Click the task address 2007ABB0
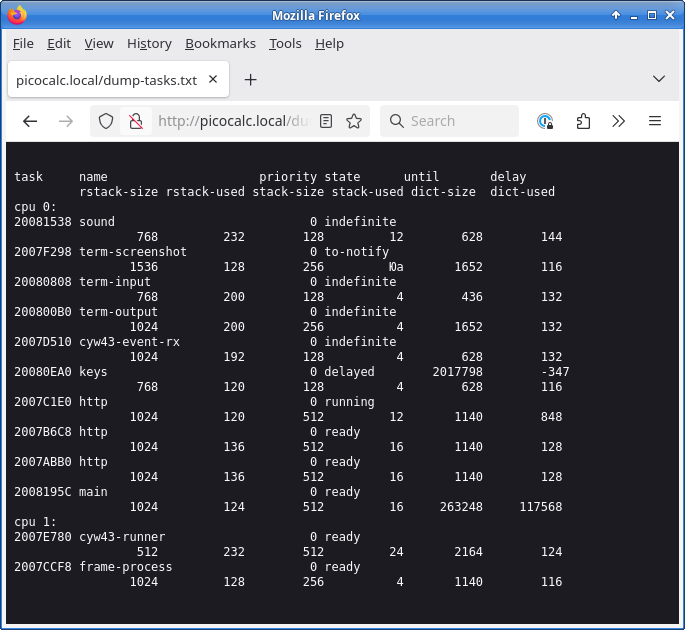The image size is (685, 630). 43,462
